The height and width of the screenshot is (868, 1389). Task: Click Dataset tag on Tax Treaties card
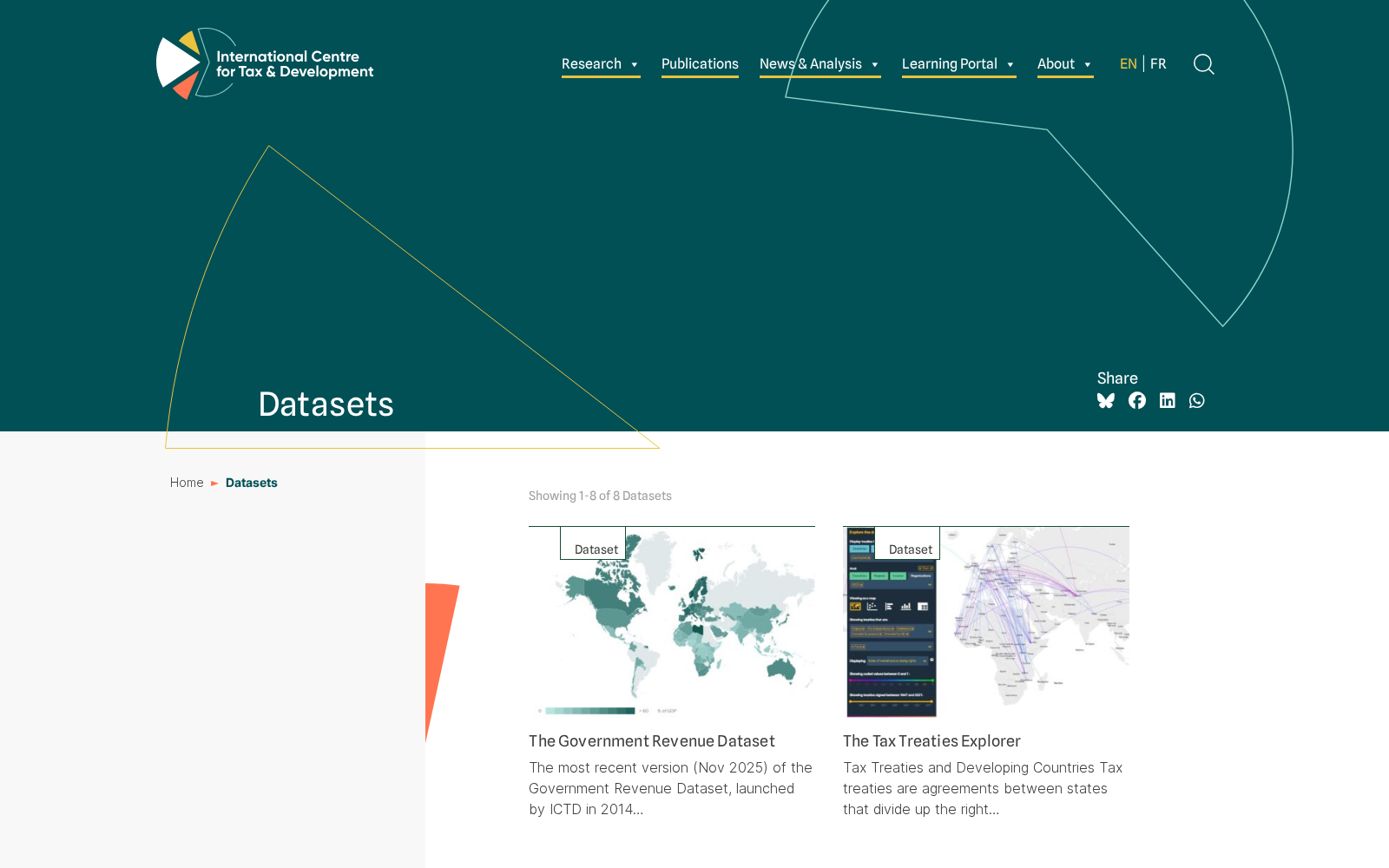pos(907,544)
